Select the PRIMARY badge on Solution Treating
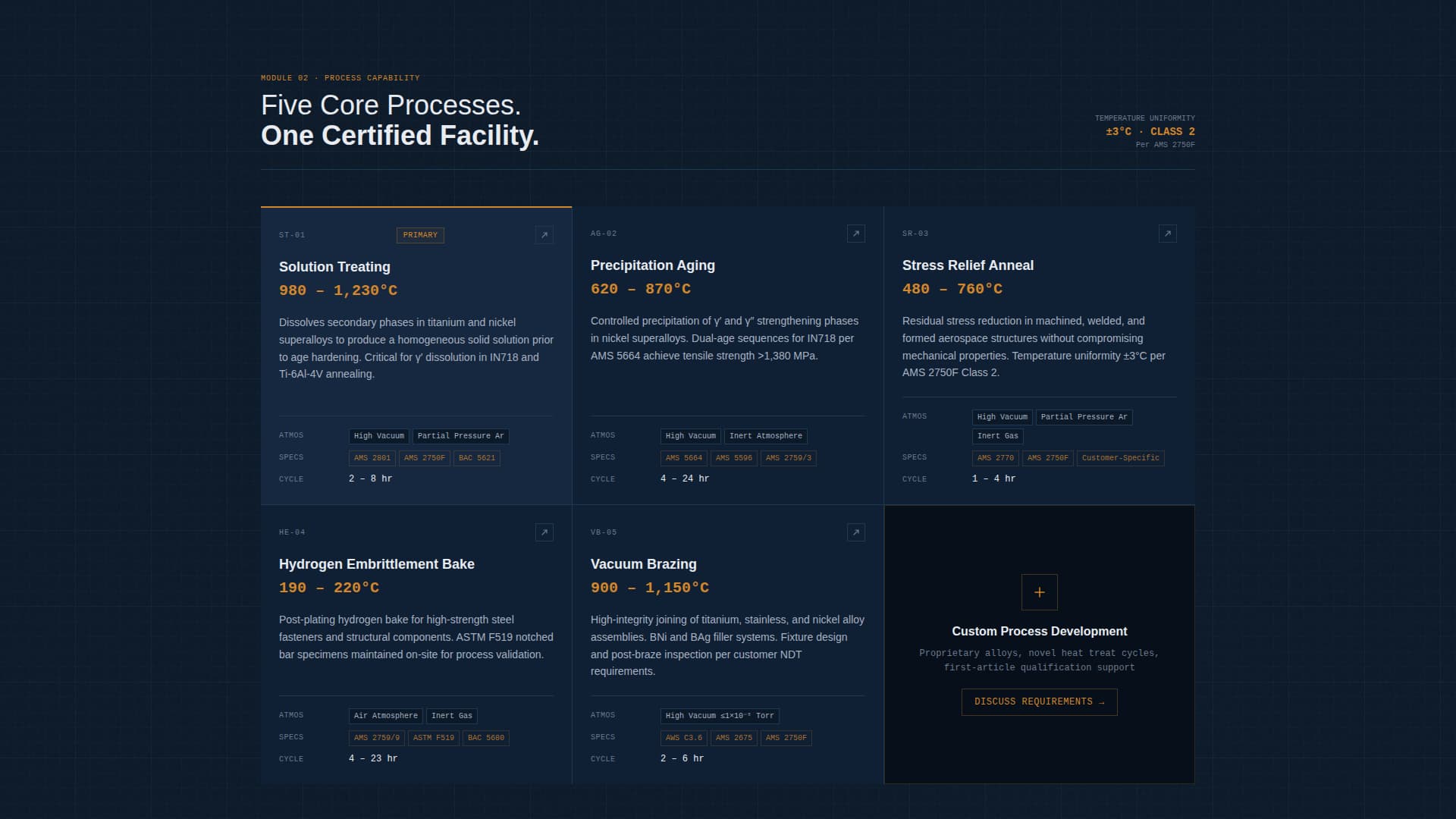The width and height of the screenshot is (1456, 819). tap(420, 235)
